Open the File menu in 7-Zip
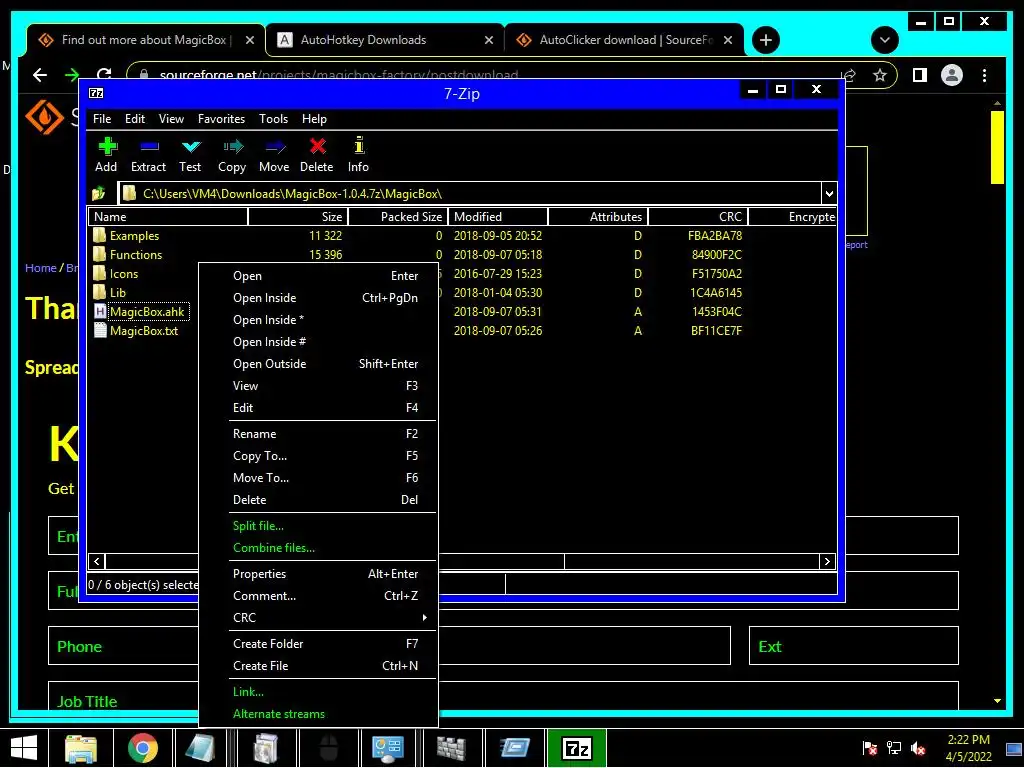Image resolution: width=1024 pixels, height=768 pixels. click(x=102, y=119)
